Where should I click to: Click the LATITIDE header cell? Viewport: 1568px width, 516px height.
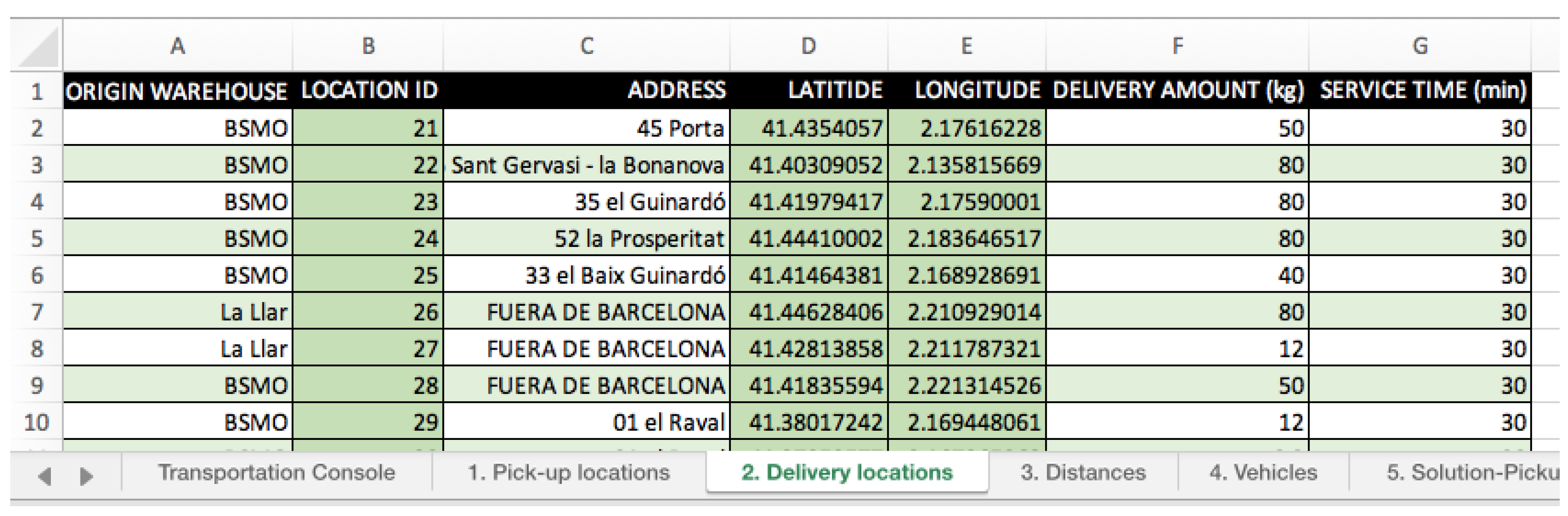(x=809, y=91)
